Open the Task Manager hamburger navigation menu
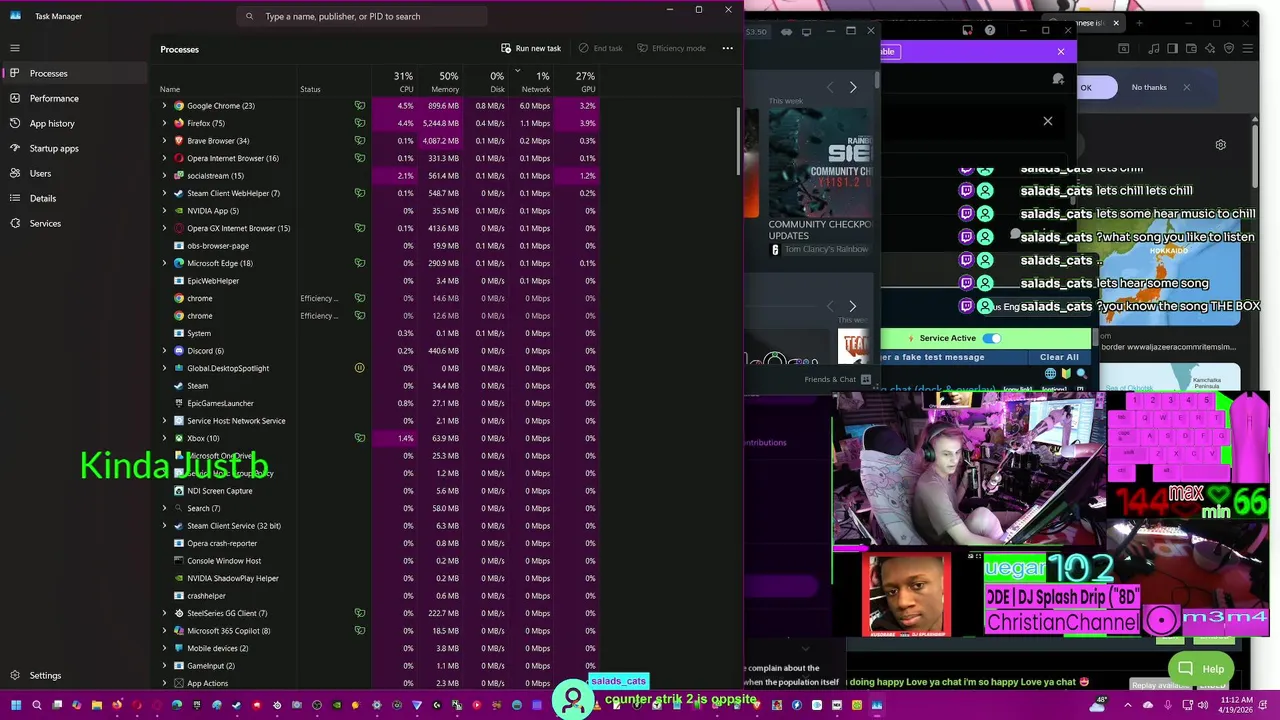The width and height of the screenshot is (1280, 720). coord(15,48)
